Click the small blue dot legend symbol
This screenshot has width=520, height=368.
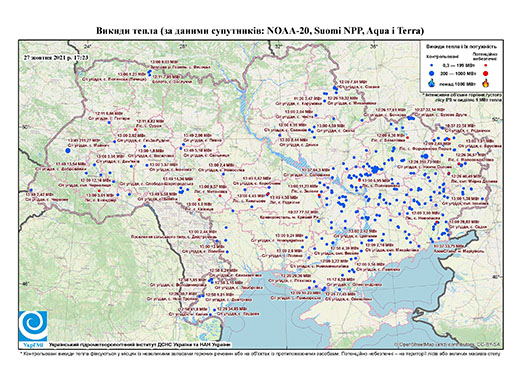pyautogui.click(x=431, y=66)
